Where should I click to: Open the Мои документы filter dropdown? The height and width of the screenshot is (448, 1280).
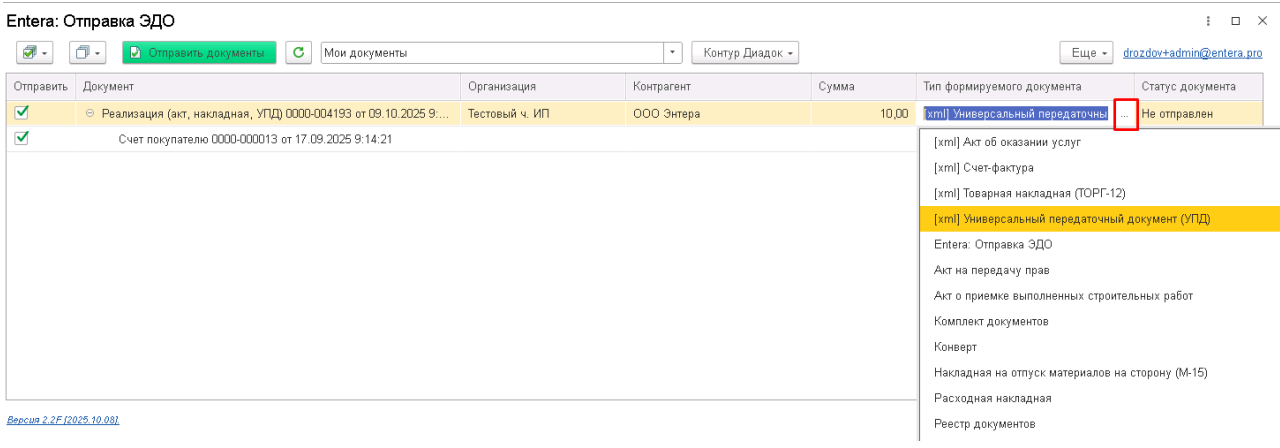pyautogui.click(x=674, y=52)
